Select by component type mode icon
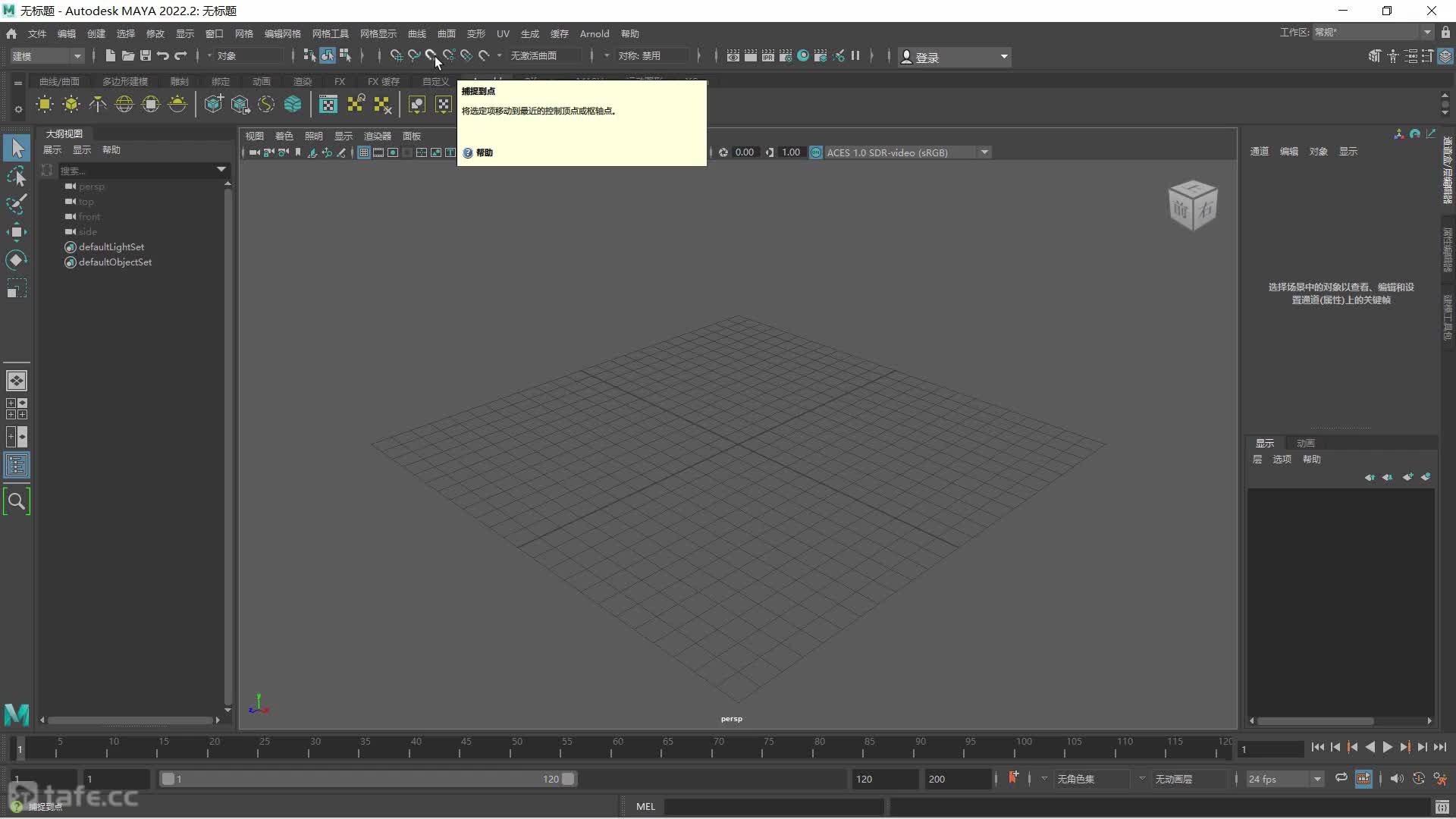This screenshot has width=1456, height=819. 345,55
